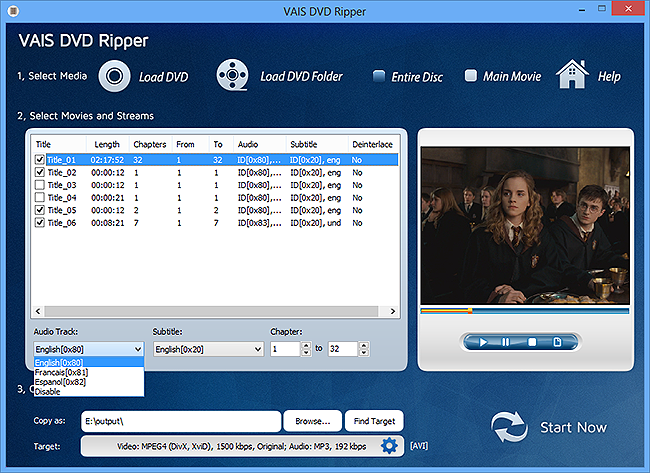Click the start chapter input field
This screenshot has height=473, width=650.
286,349
